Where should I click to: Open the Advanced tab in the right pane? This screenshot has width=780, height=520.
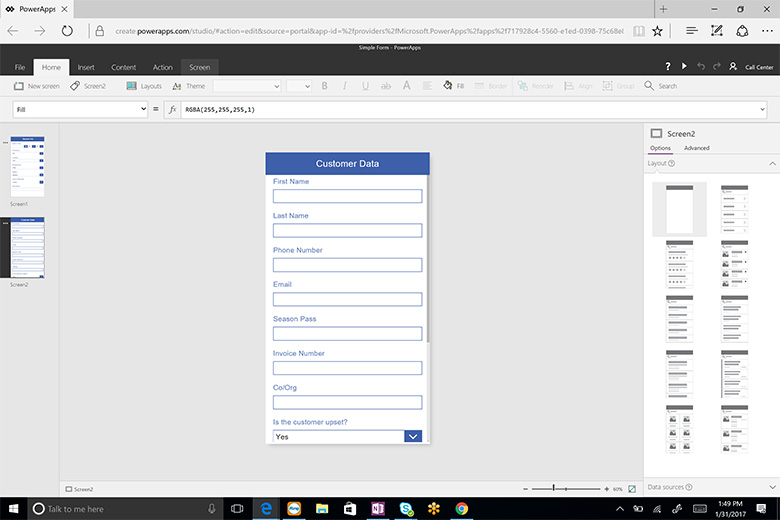(x=696, y=148)
